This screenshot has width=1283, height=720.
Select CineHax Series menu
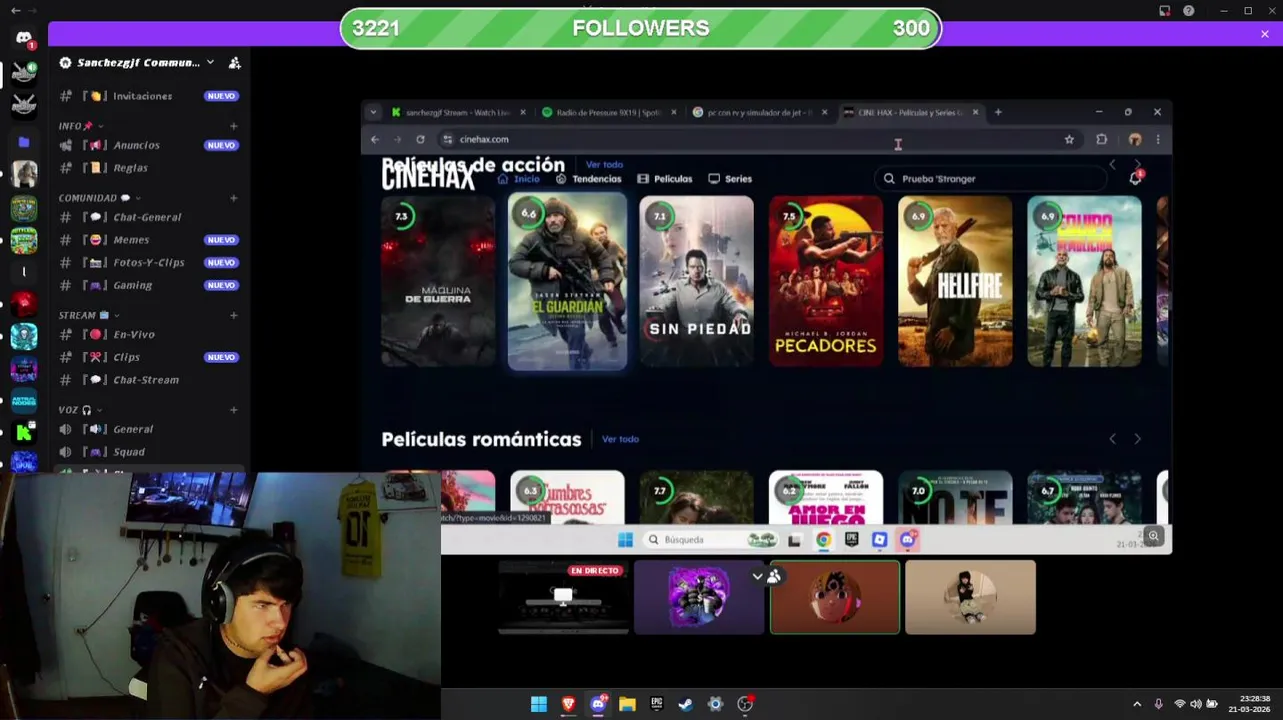730,178
